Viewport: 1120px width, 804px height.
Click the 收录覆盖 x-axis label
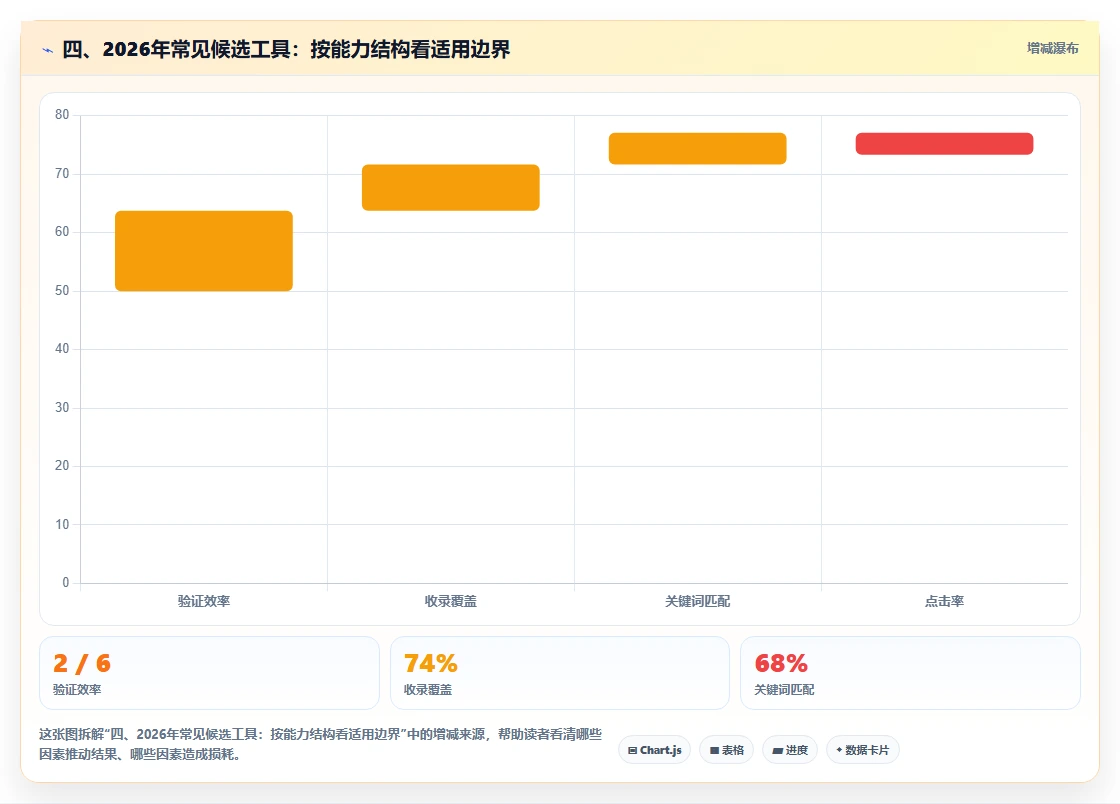point(451,601)
